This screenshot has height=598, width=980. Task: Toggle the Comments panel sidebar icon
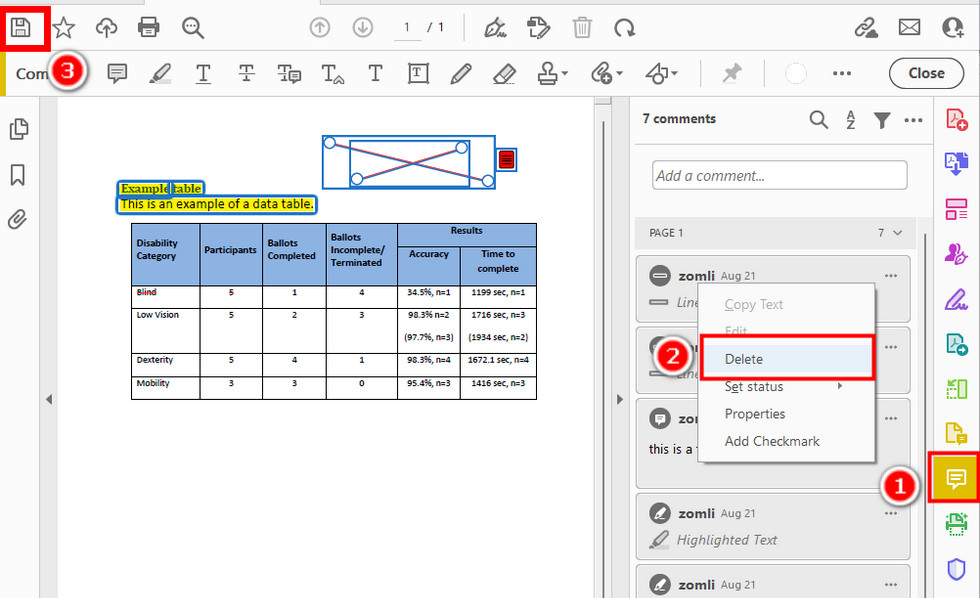[956, 478]
